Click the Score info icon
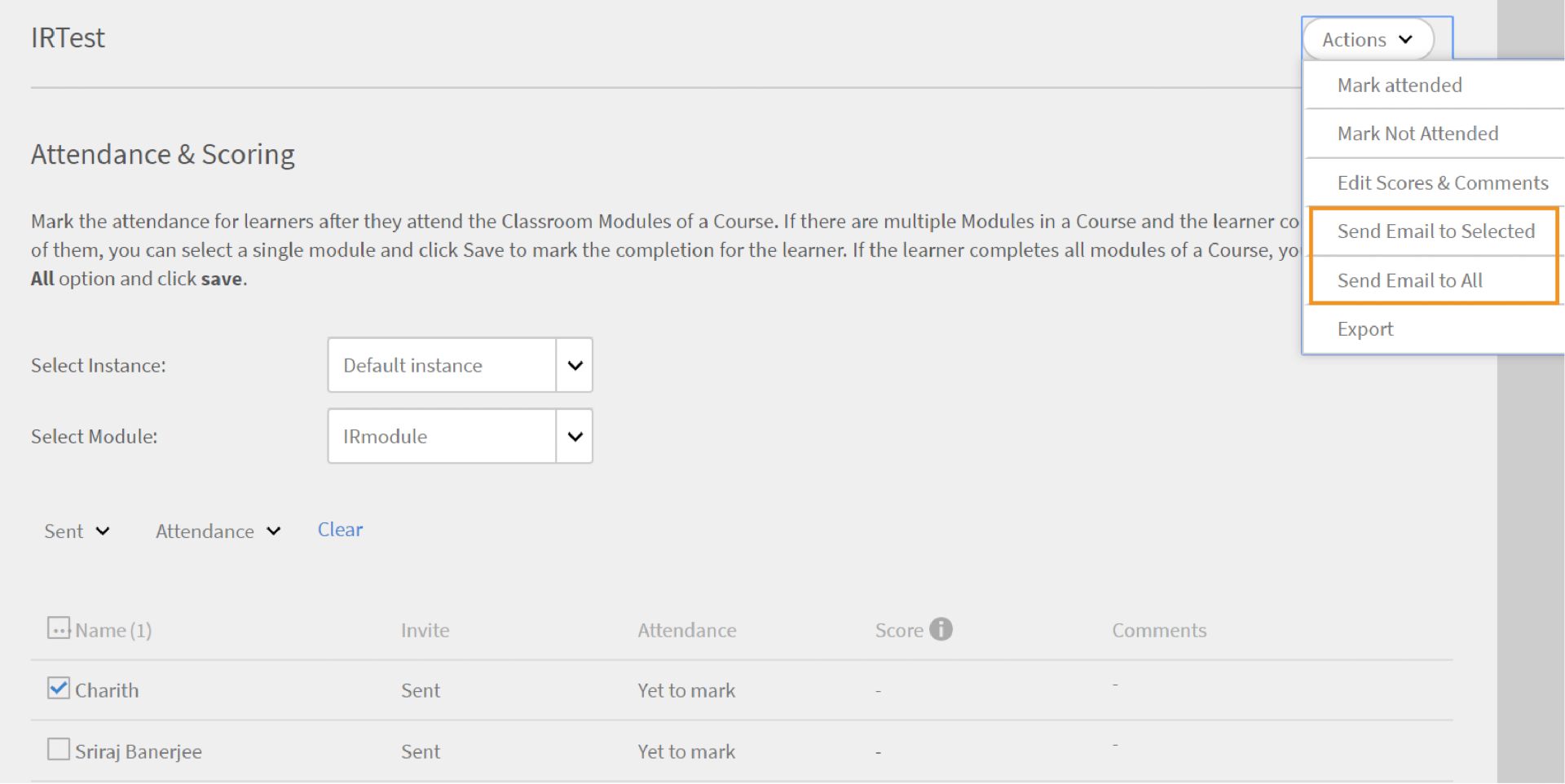 coord(941,629)
